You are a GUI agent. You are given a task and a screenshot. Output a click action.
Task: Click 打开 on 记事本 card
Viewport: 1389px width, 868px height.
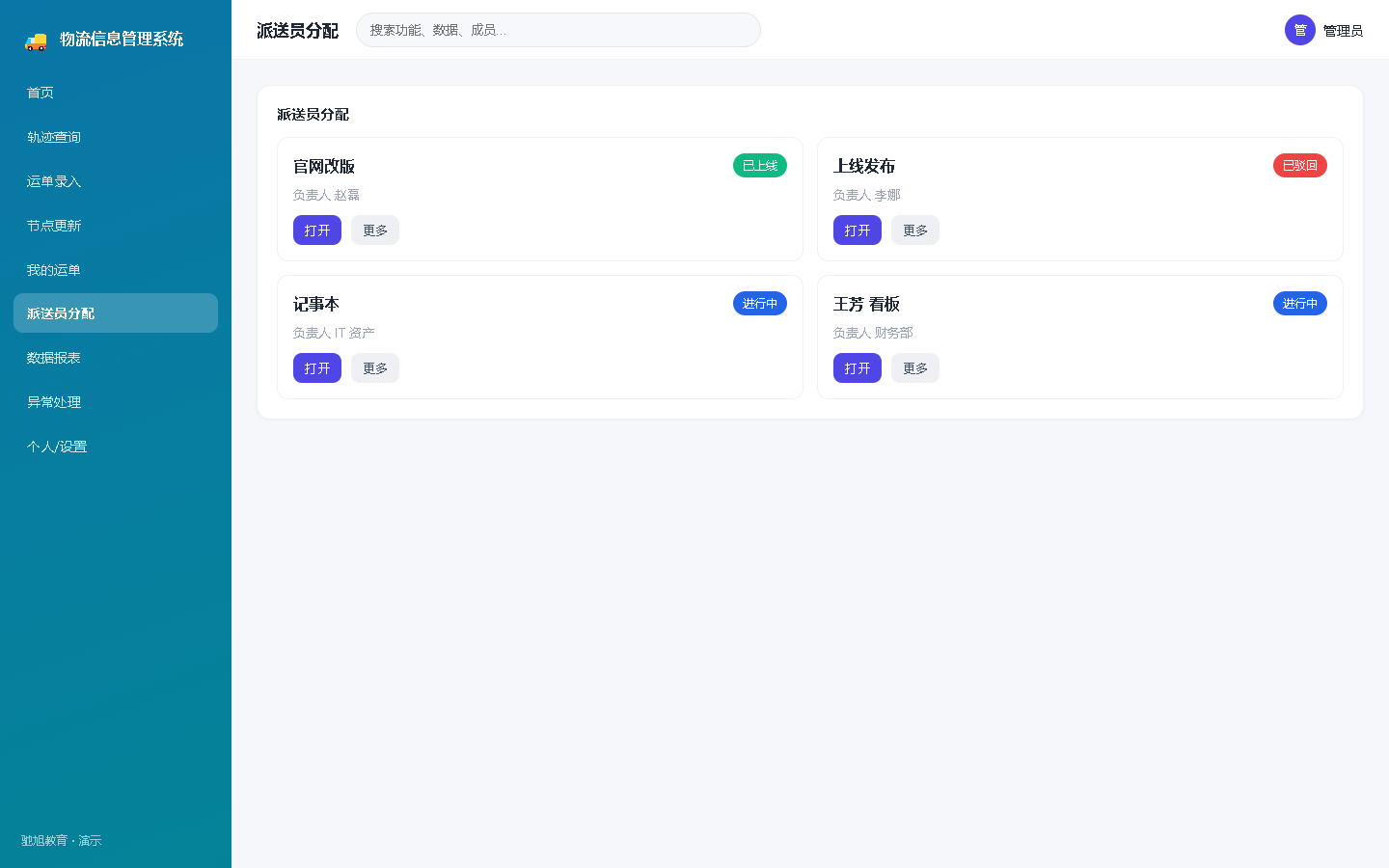317,368
